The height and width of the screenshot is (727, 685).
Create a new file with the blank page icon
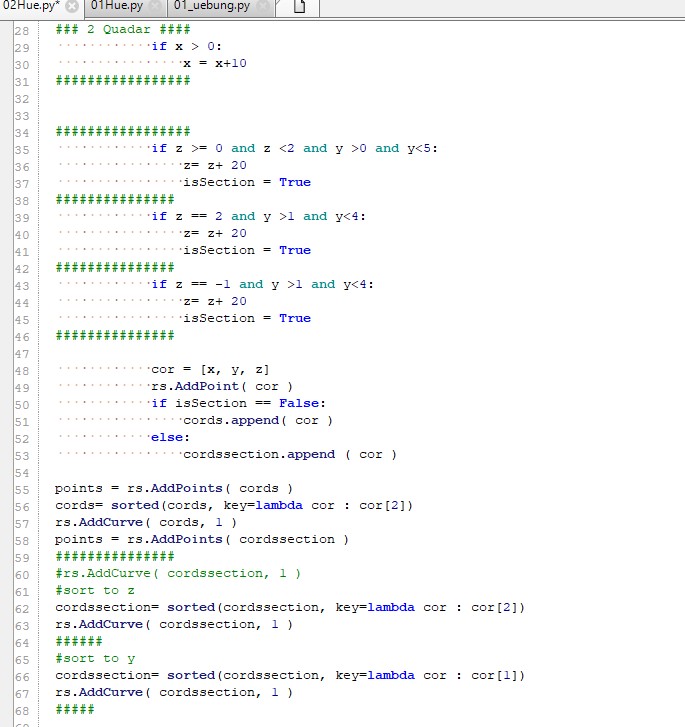click(x=299, y=6)
